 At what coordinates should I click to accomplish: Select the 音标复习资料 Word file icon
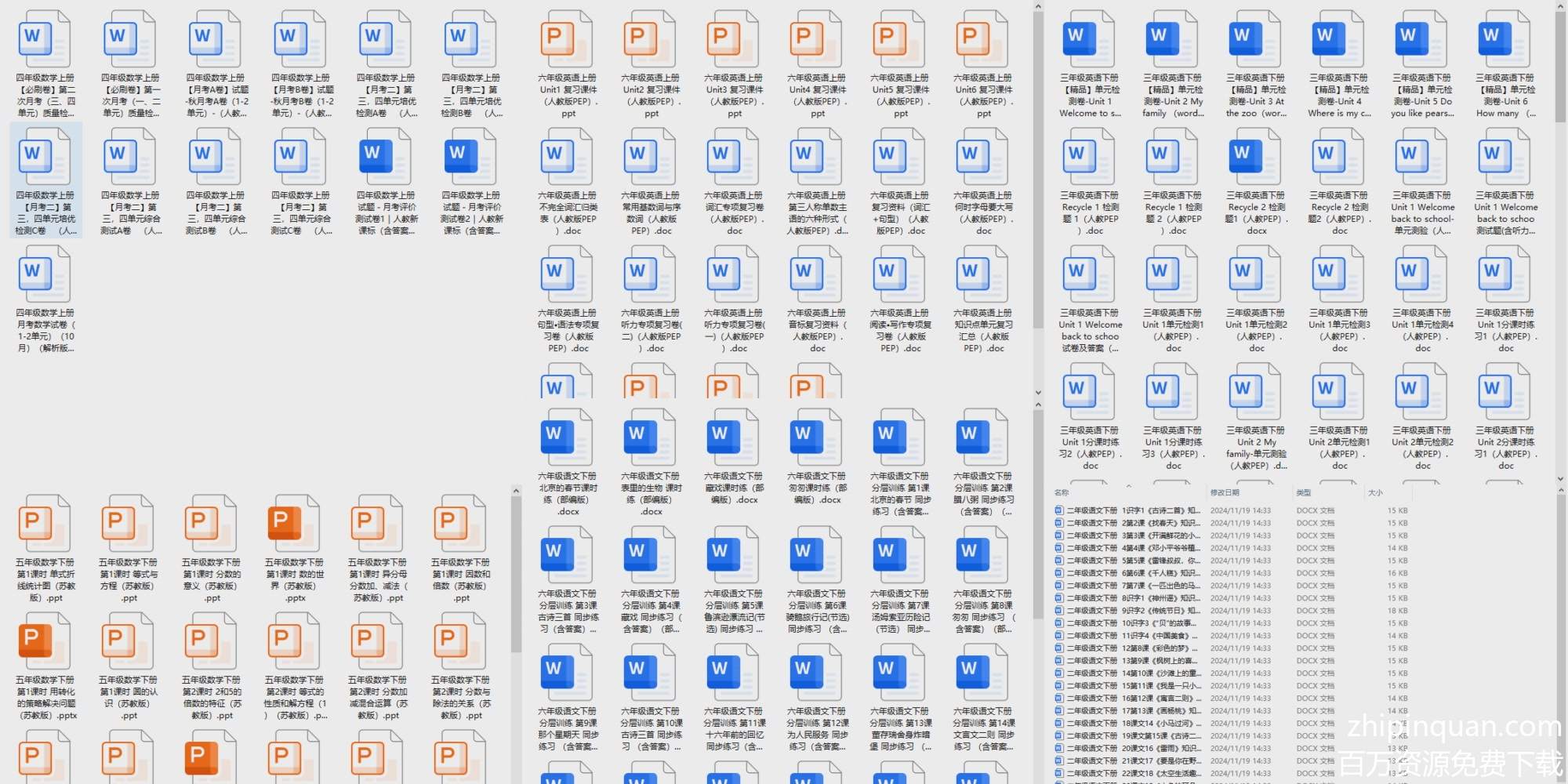pos(817,274)
